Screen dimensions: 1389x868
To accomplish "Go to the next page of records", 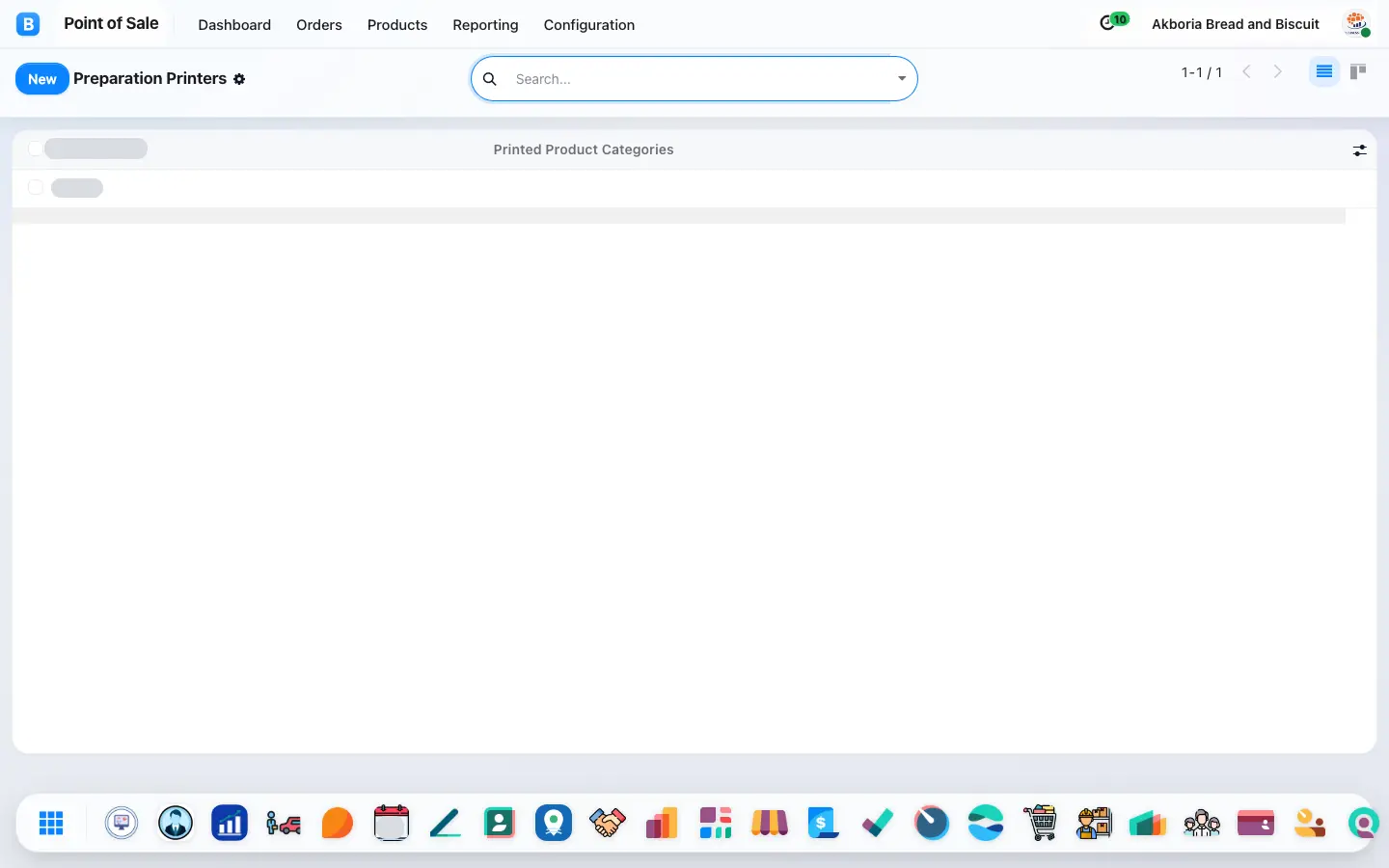I will [x=1278, y=71].
